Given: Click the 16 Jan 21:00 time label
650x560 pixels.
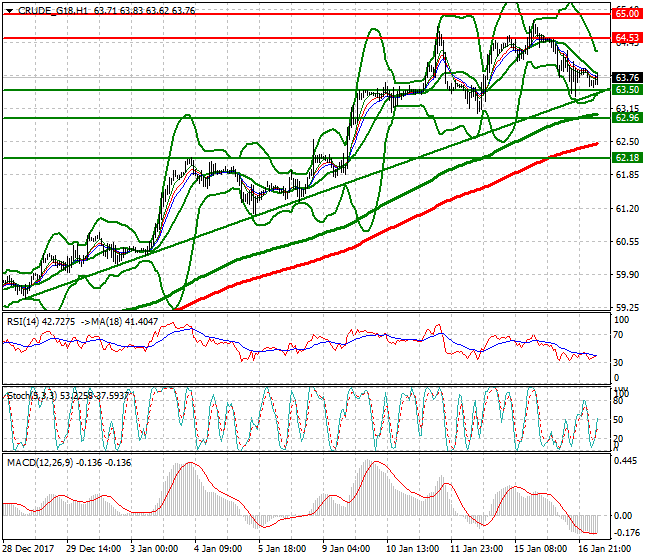Looking at the screenshot, I should tap(605, 548).
